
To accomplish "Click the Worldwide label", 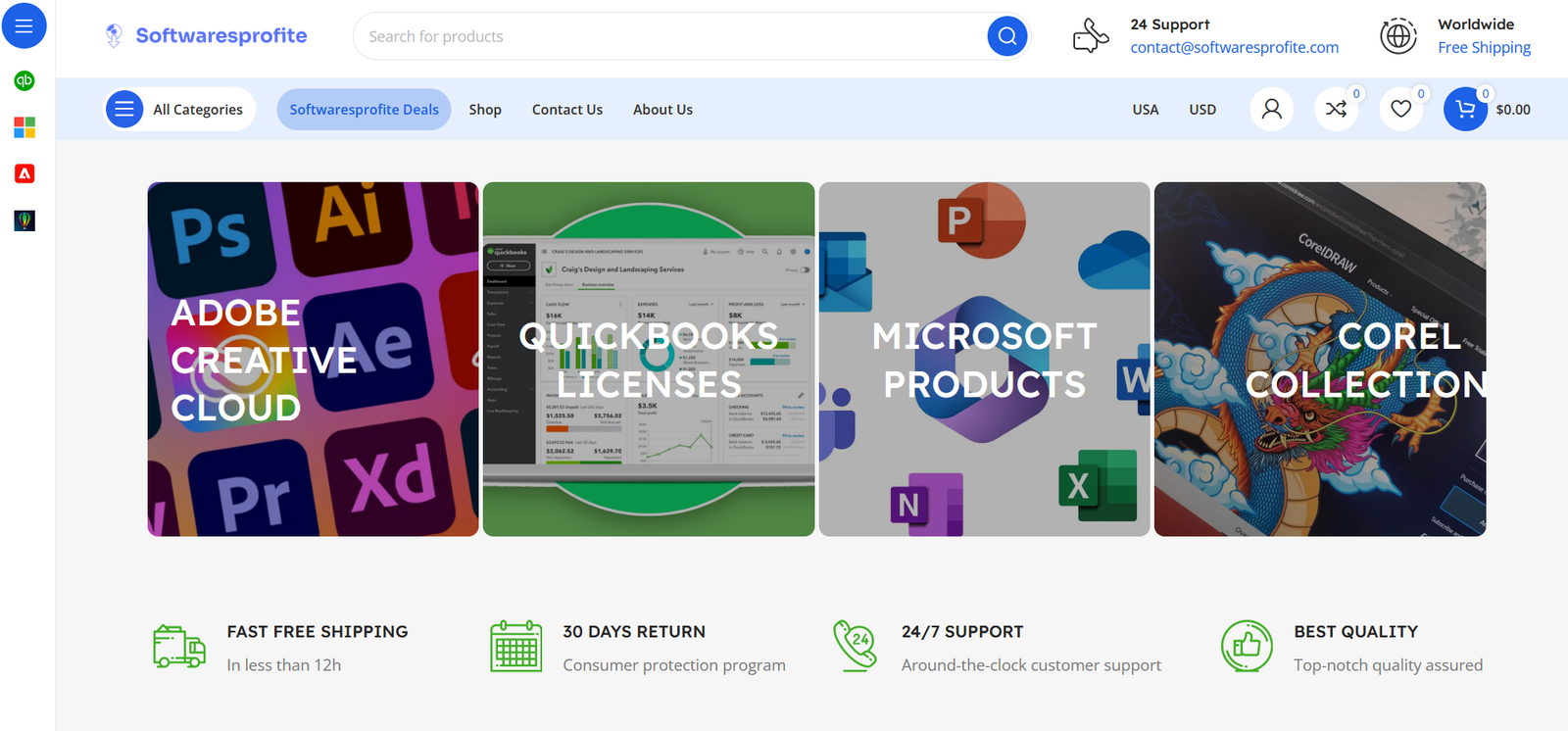I will pyautogui.click(x=1476, y=24).
